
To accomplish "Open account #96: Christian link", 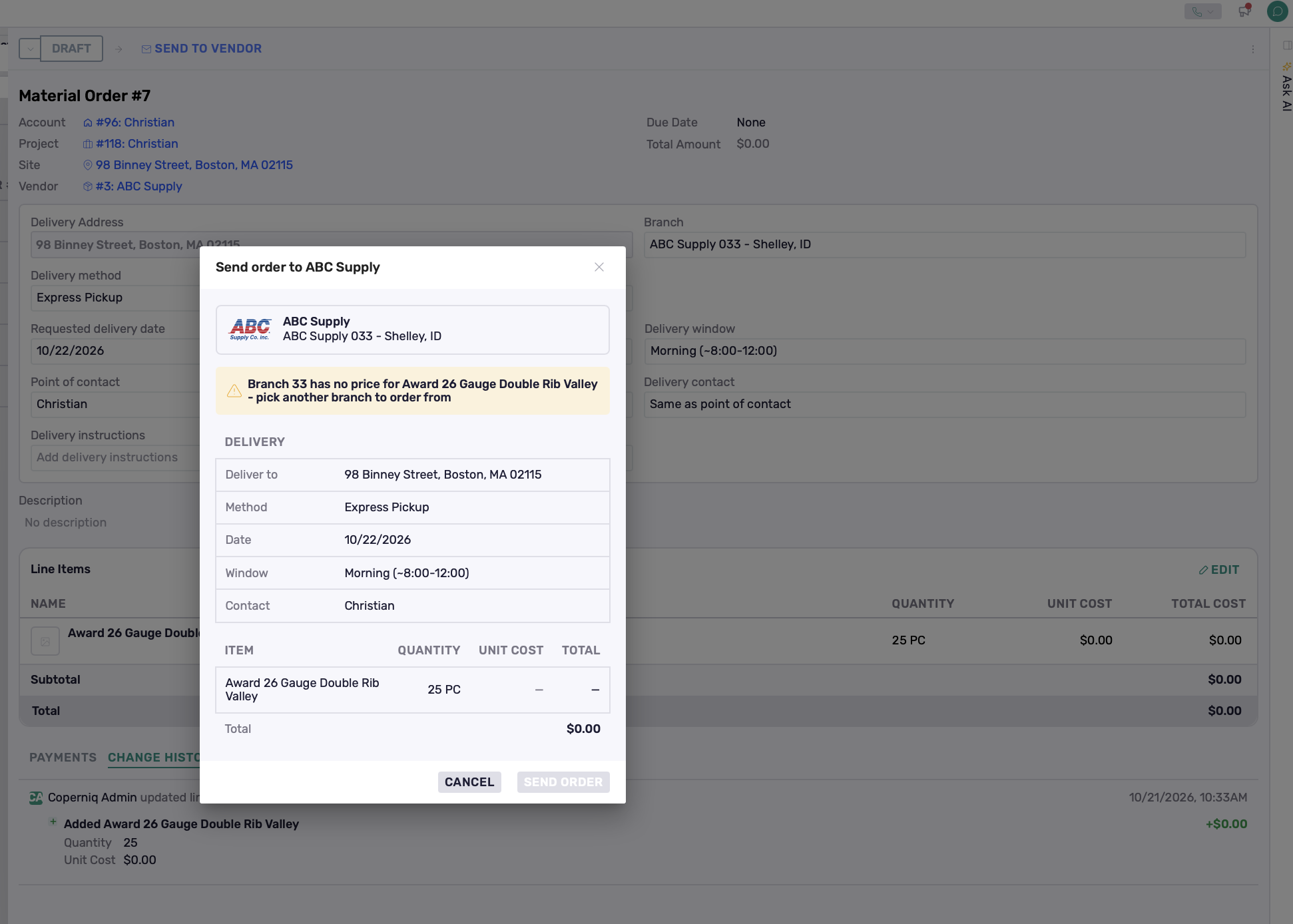I will coord(129,122).
